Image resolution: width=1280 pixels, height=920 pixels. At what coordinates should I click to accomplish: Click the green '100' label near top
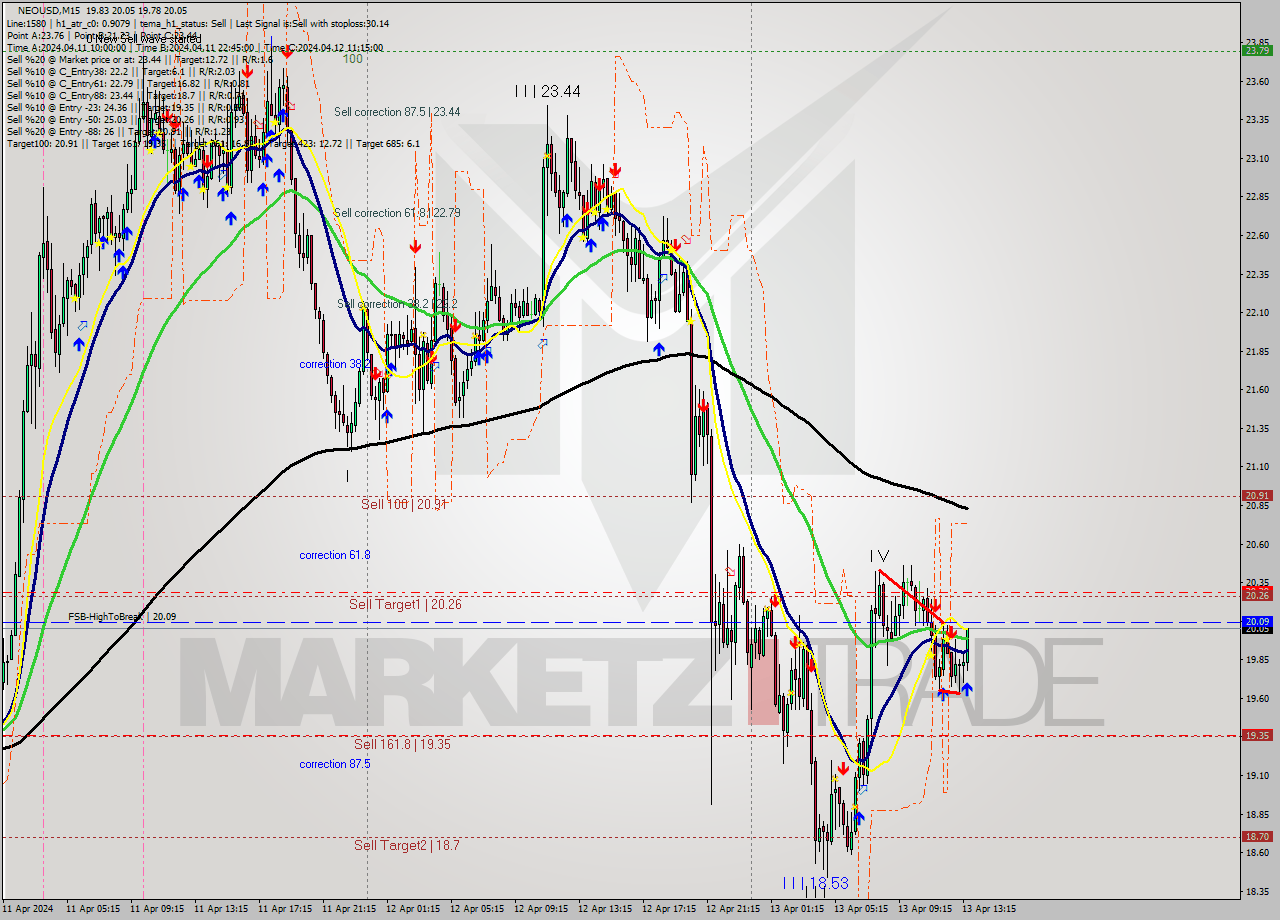353,59
